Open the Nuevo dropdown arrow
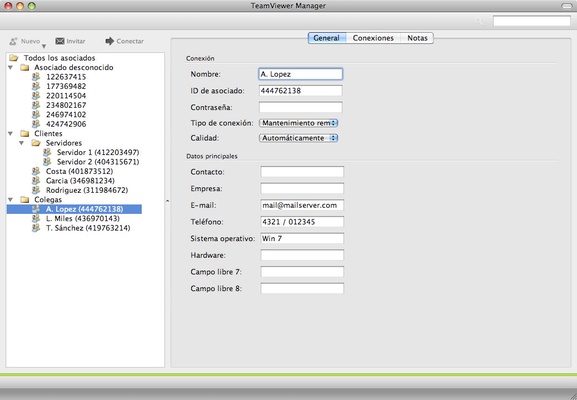This screenshot has height=400, width=577. 44,46
